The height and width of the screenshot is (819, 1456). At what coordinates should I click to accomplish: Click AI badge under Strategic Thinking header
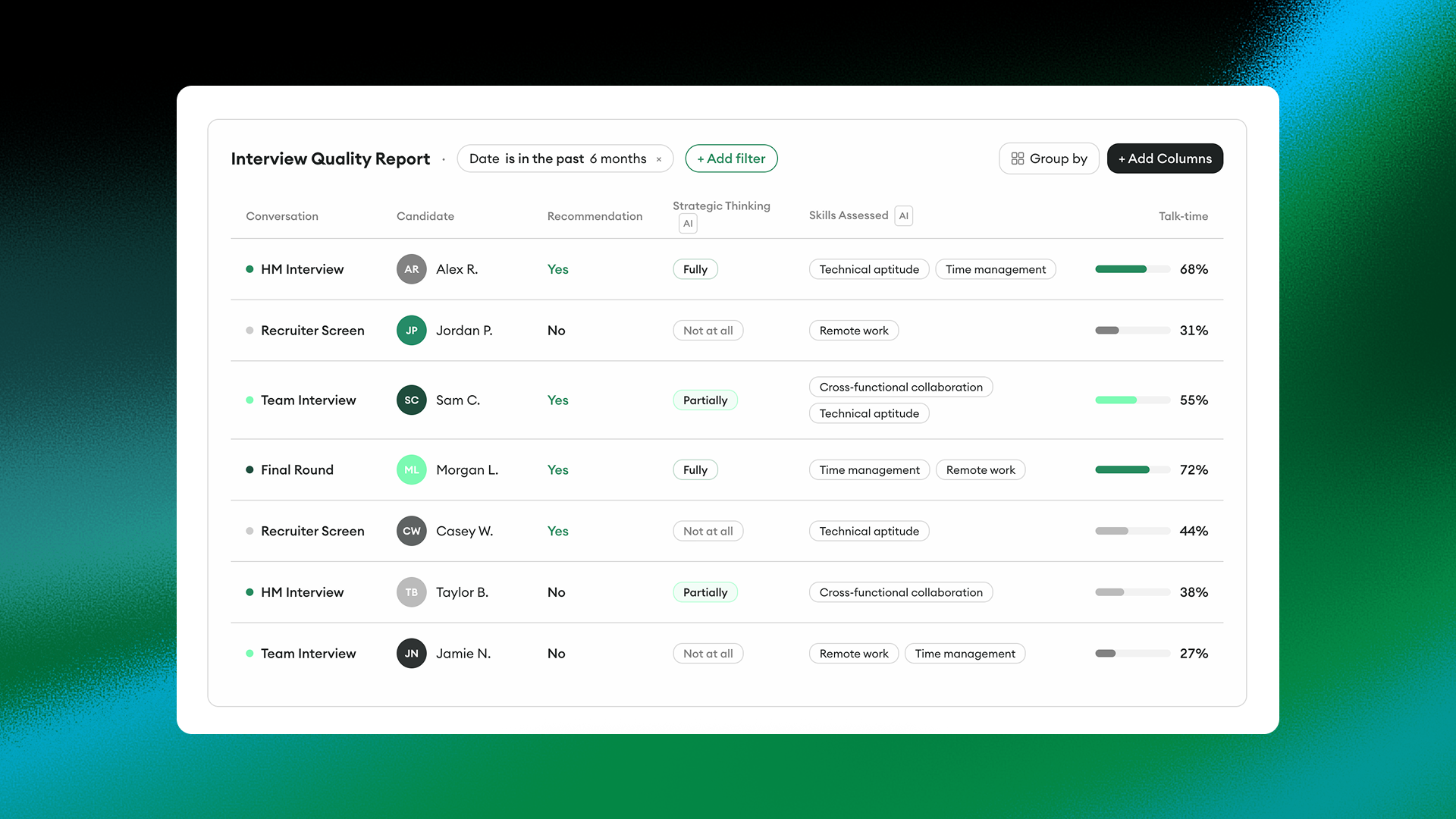(687, 224)
